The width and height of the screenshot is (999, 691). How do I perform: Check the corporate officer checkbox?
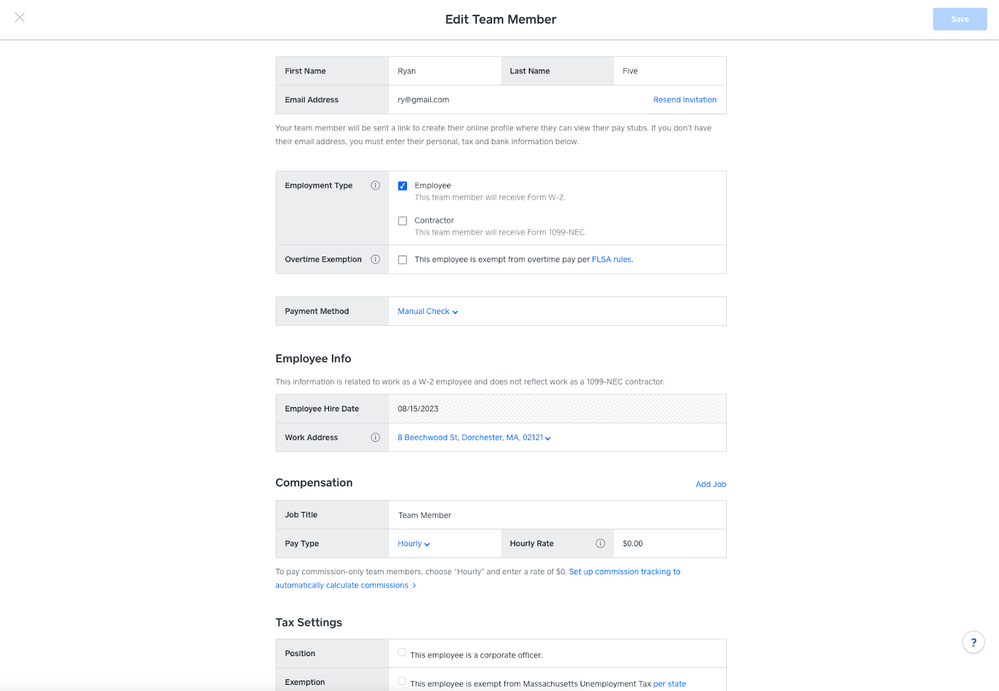(x=402, y=653)
